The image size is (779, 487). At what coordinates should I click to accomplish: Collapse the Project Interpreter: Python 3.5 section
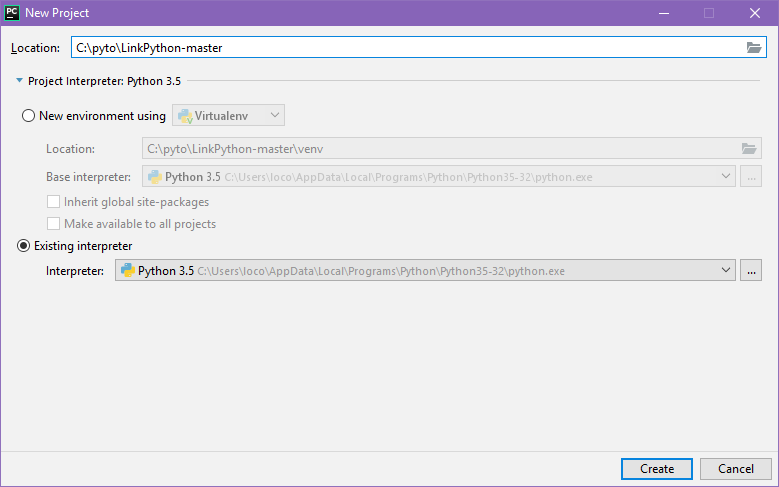coord(19,81)
